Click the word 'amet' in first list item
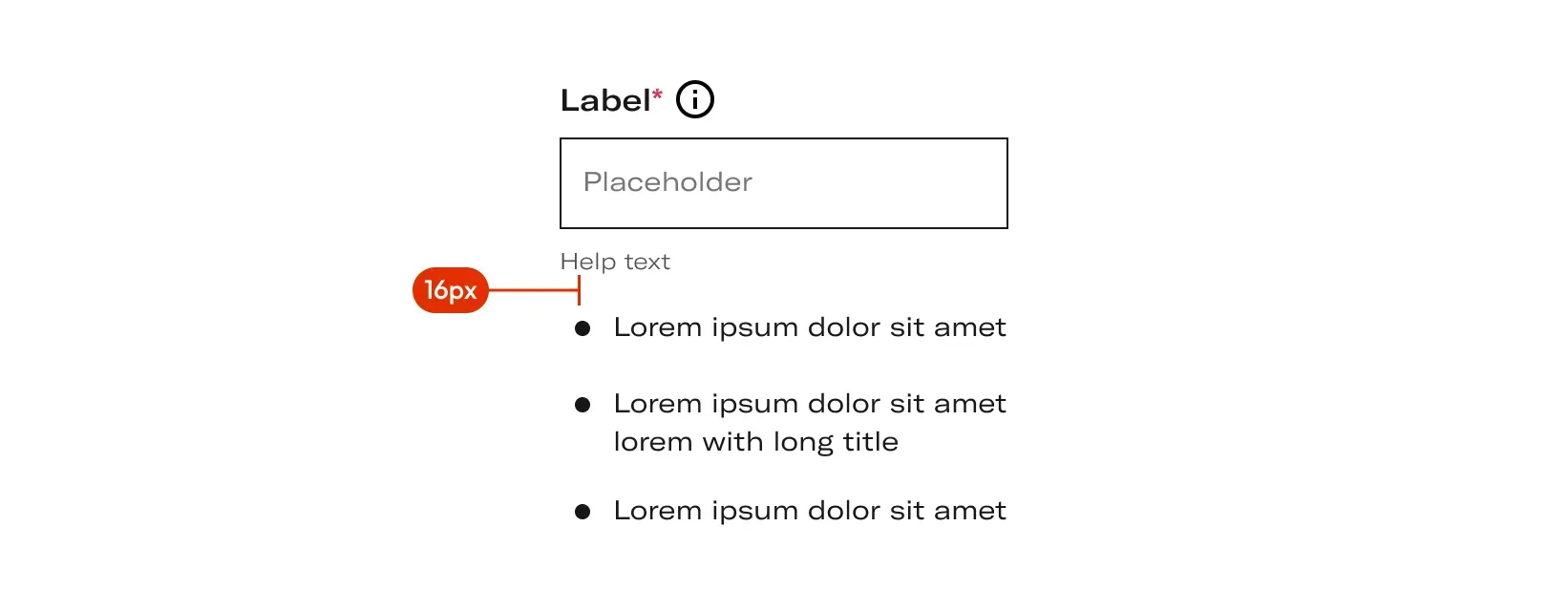The image size is (1568, 611). click(x=970, y=327)
